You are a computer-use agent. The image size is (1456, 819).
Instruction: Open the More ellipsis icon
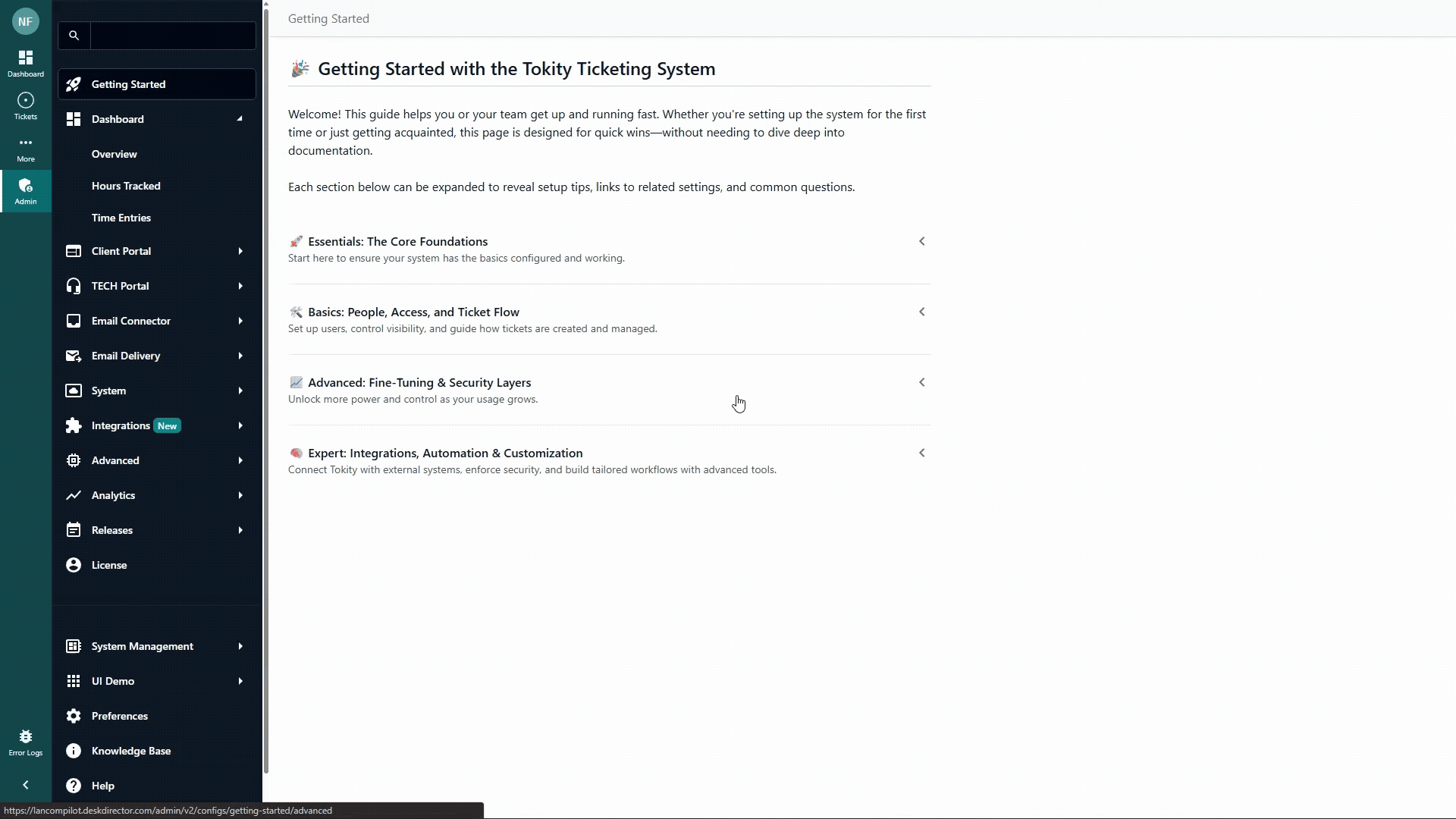tap(26, 148)
